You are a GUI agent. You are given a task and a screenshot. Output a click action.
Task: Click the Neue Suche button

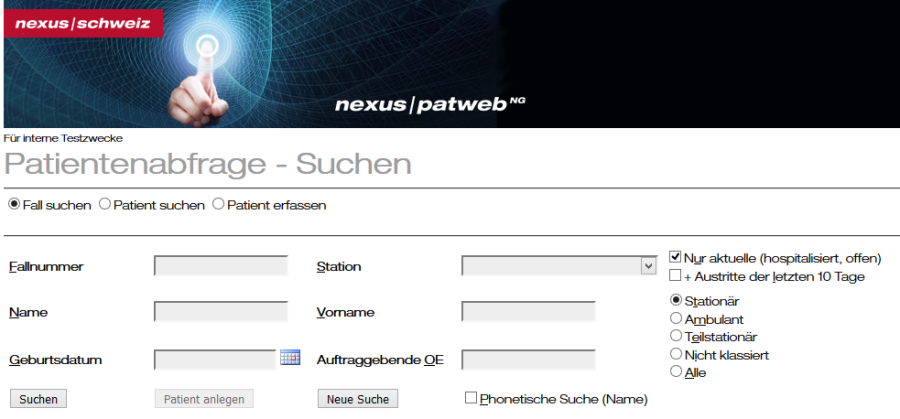[358, 399]
